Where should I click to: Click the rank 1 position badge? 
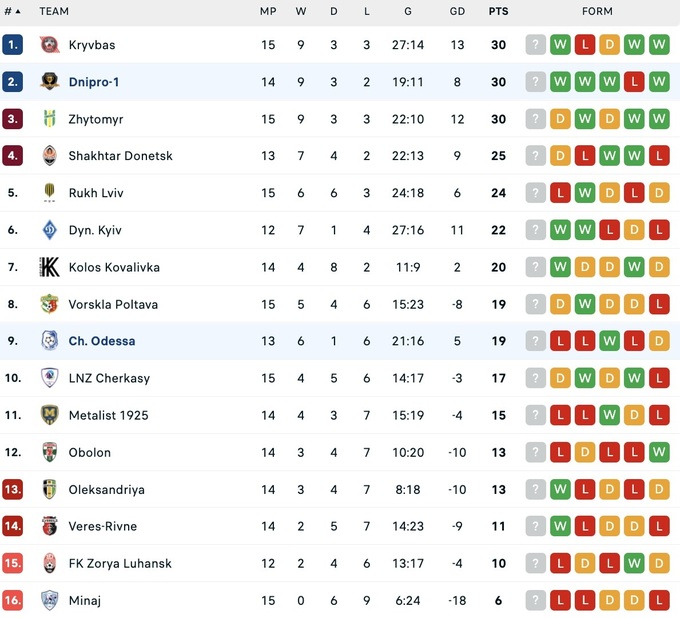pyautogui.click(x=12, y=45)
